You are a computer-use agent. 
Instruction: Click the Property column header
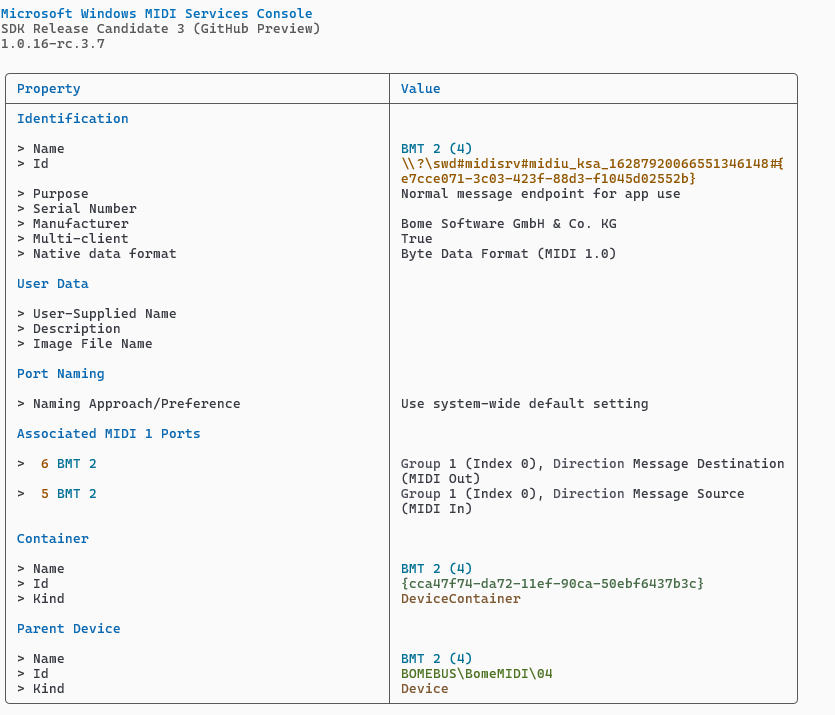click(x=48, y=89)
